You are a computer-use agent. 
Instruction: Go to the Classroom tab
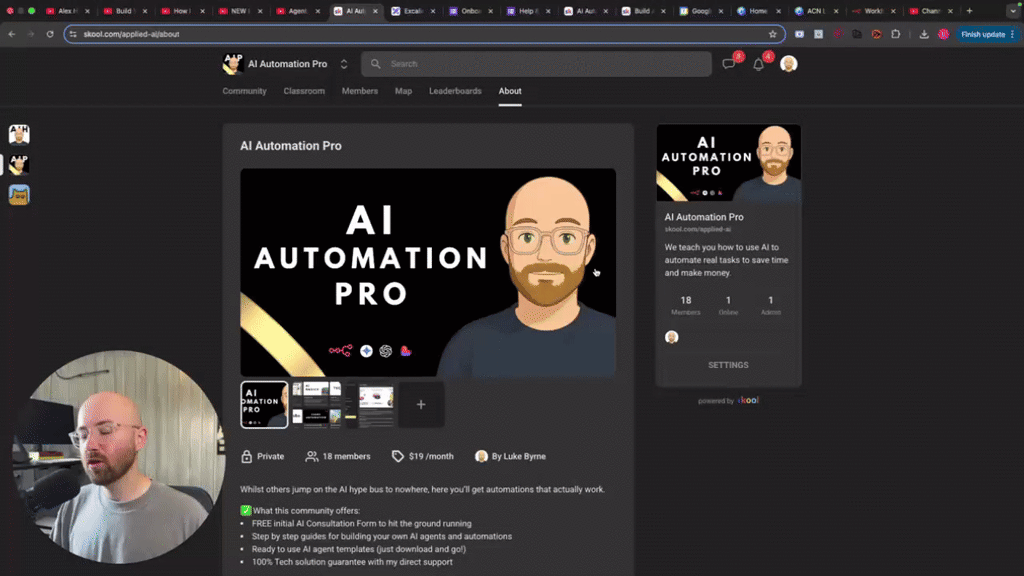click(x=304, y=91)
